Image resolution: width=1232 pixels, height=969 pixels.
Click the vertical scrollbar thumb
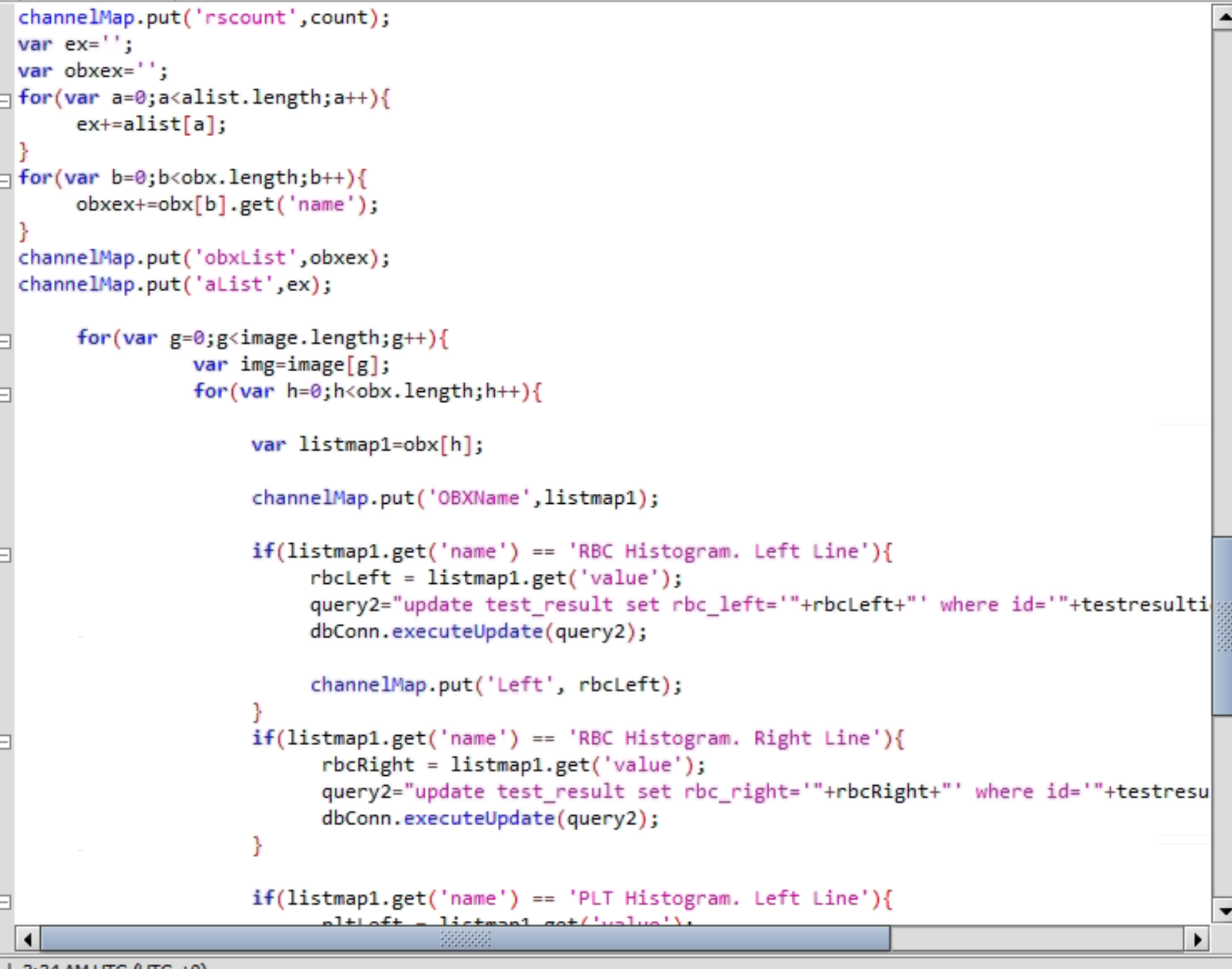click(1223, 625)
